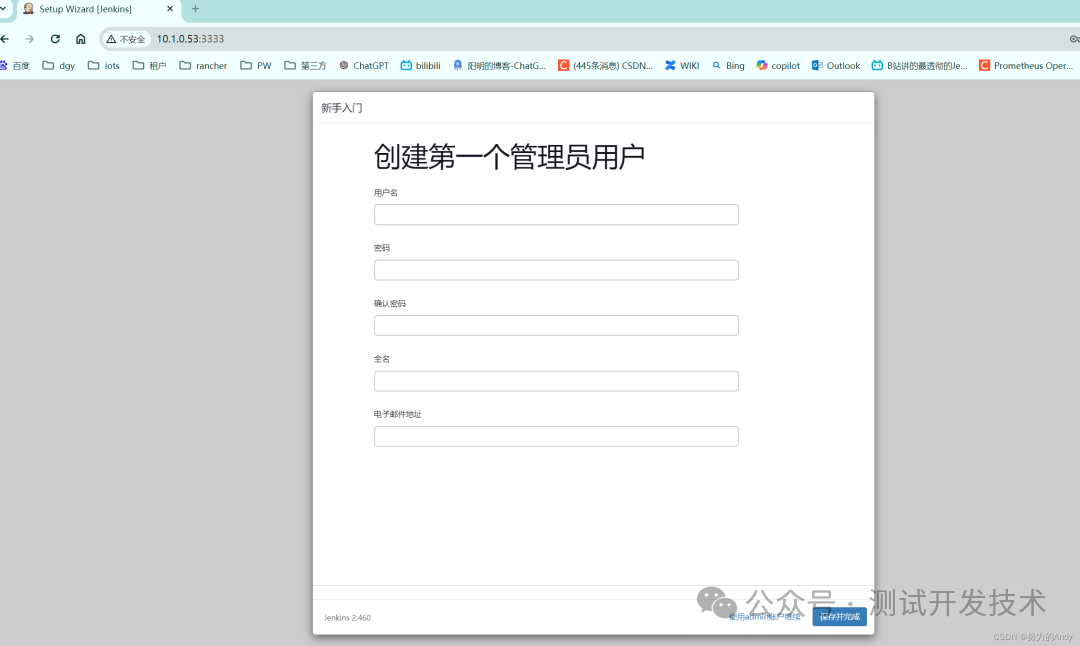This screenshot has height=646, width=1080.
Task: Open the tab list dropdown arrow
Action: [3, 9]
